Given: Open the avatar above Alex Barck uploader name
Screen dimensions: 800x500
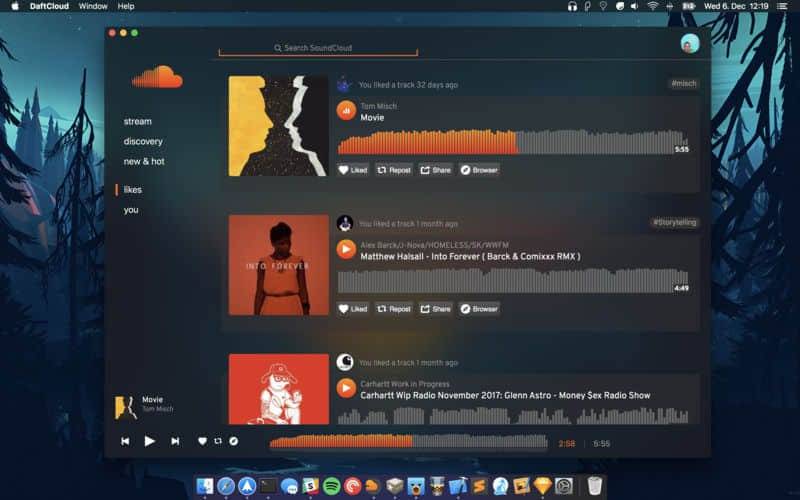Looking at the screenshot, I should (345, 223).
